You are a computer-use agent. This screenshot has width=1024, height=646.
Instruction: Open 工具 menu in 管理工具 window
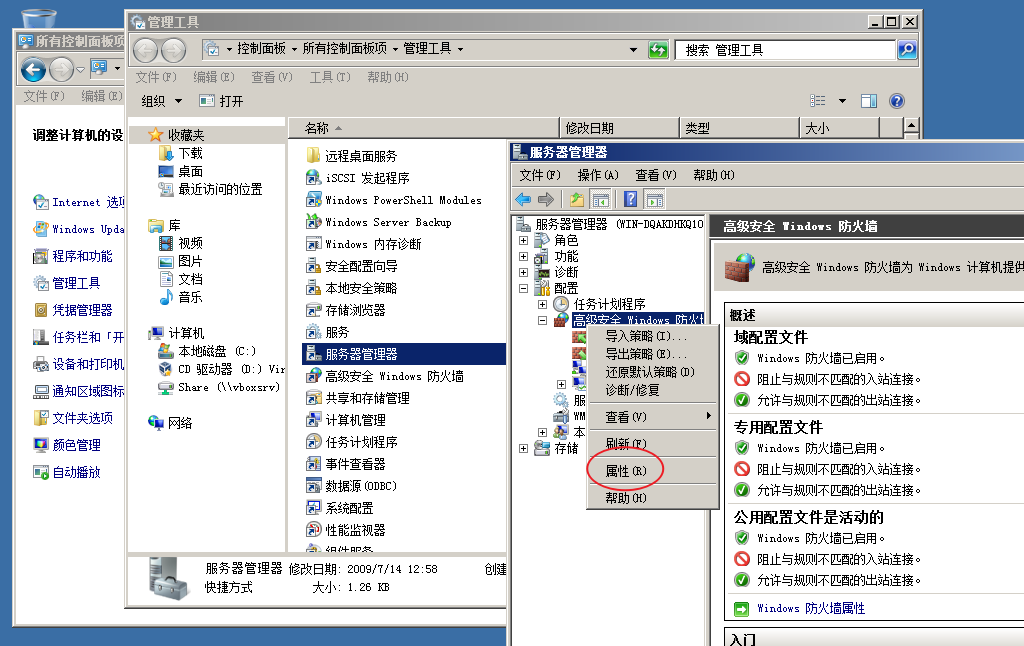pos(330,77)
